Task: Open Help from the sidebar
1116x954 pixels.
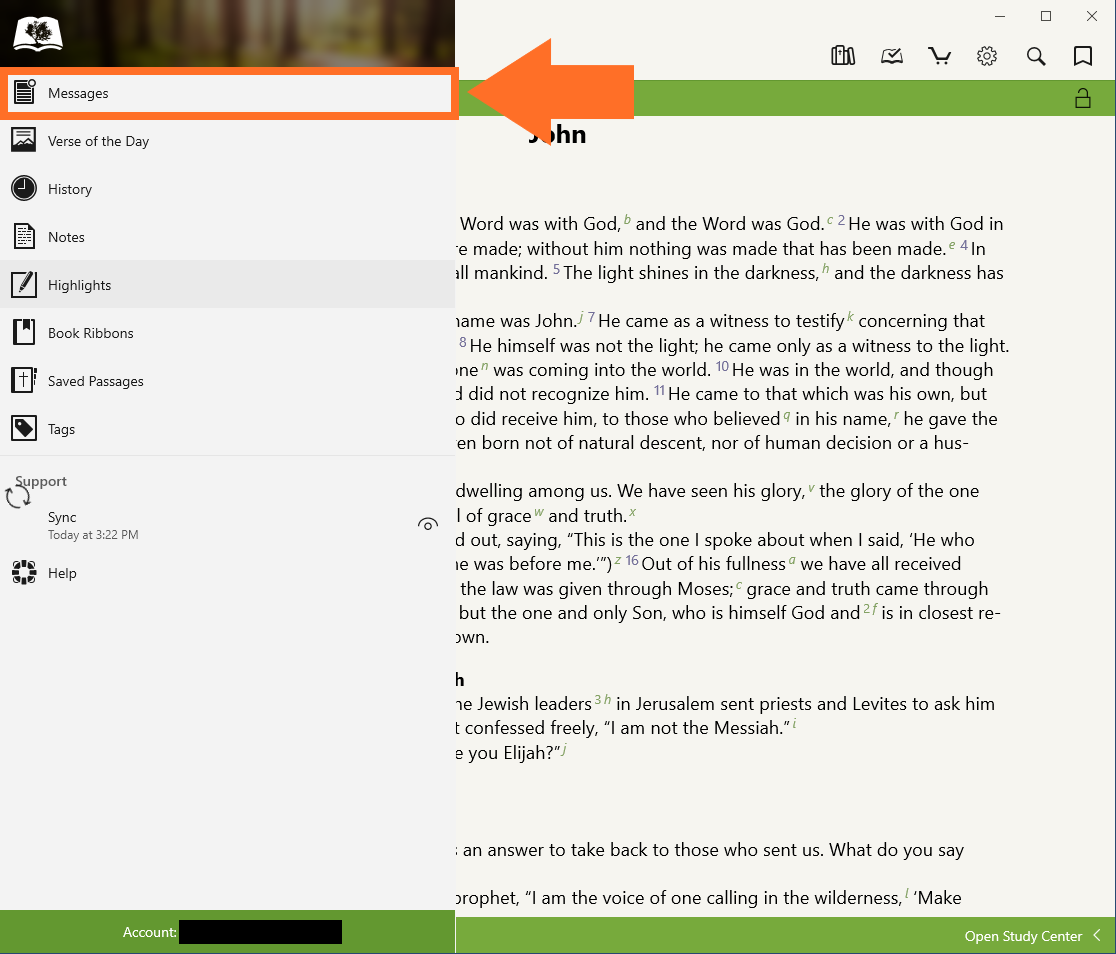Action: click(x=228, y=573)
